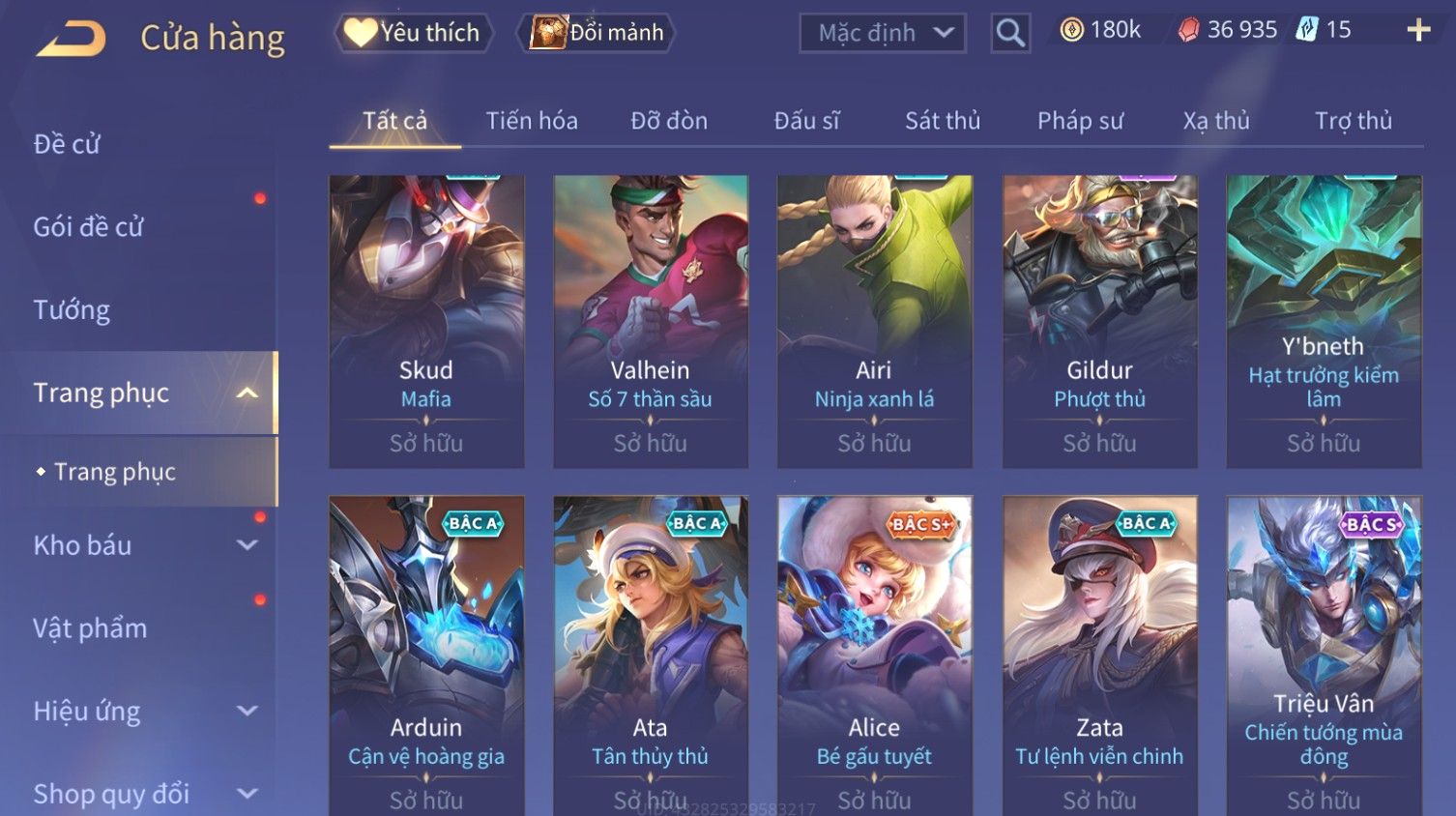The height and width of the screenshot is (816, 1456).
Task: Expand the Hiệu ứng sidebar section
Action: pos(248,712)
